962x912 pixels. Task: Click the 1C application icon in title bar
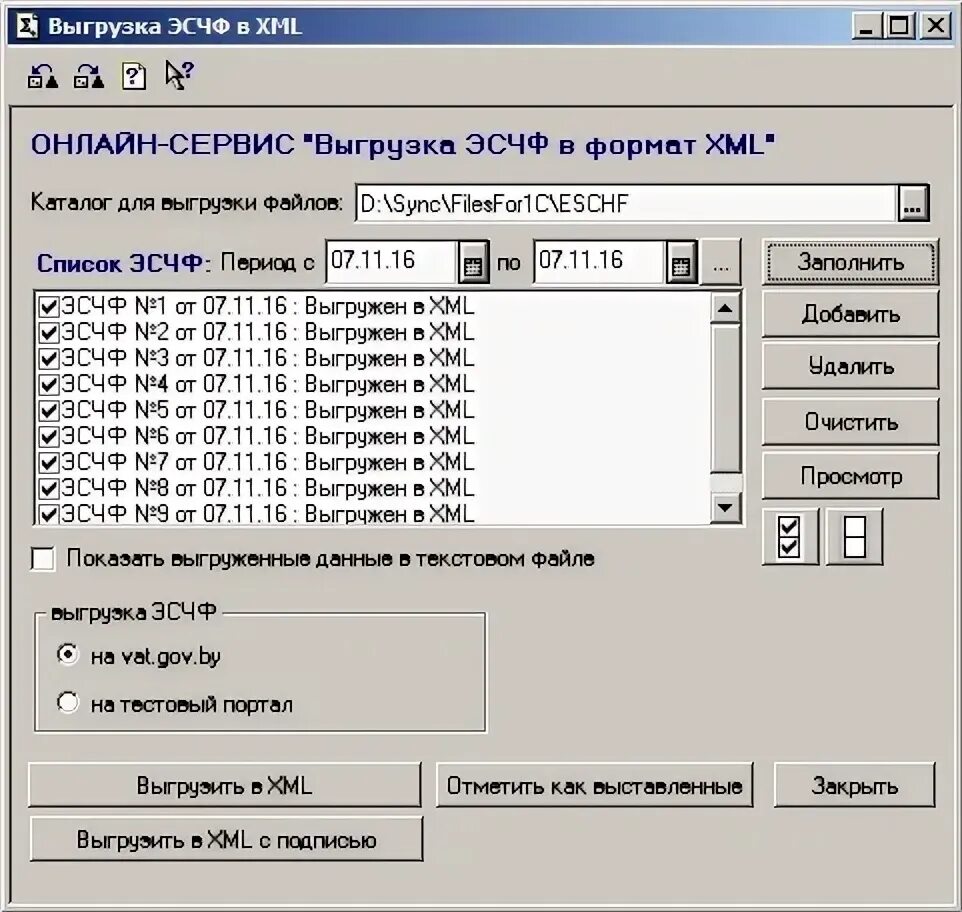pyautogui.click(x=27, y=26)
